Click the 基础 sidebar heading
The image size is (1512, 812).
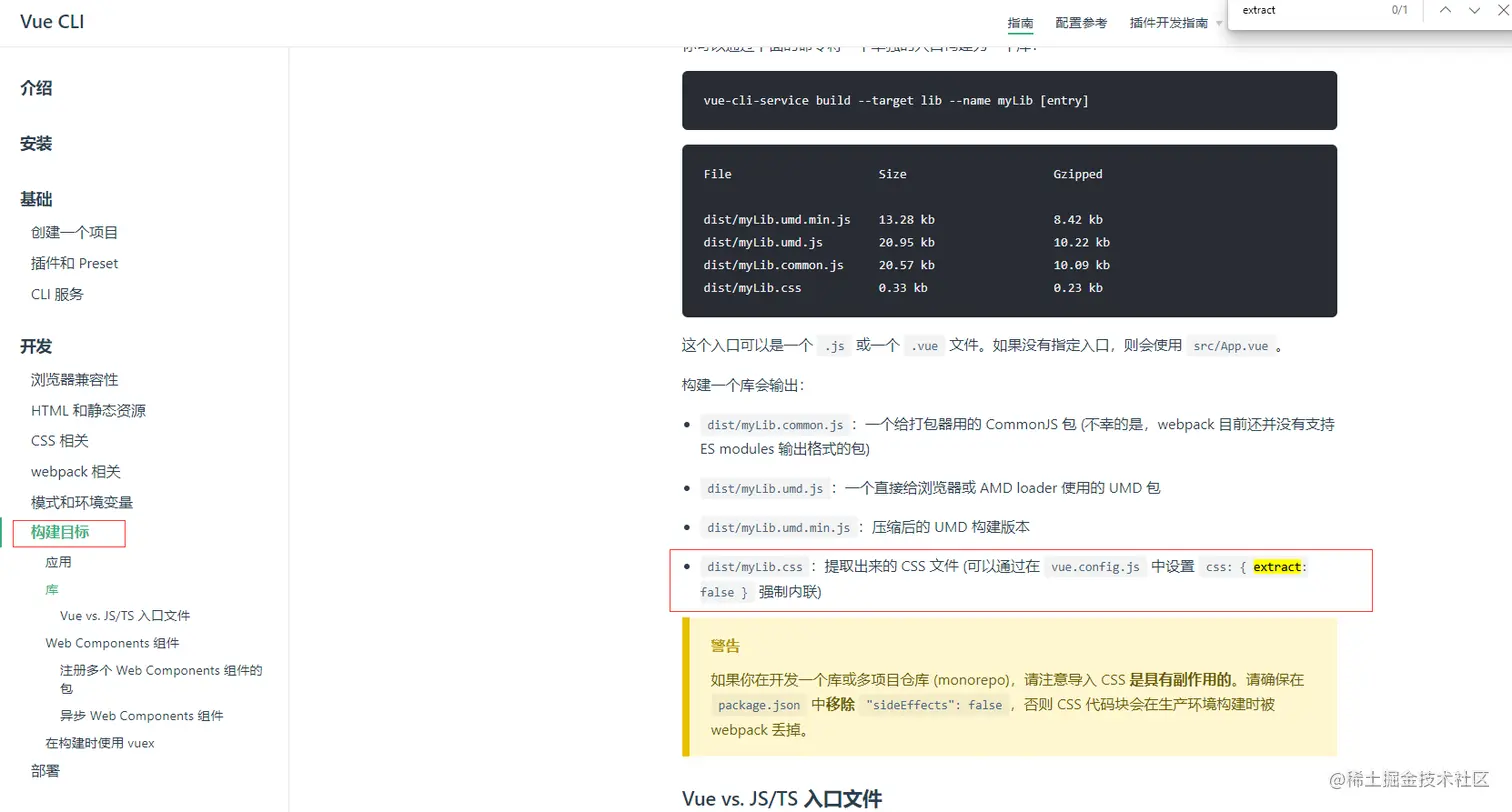point(36,199)
